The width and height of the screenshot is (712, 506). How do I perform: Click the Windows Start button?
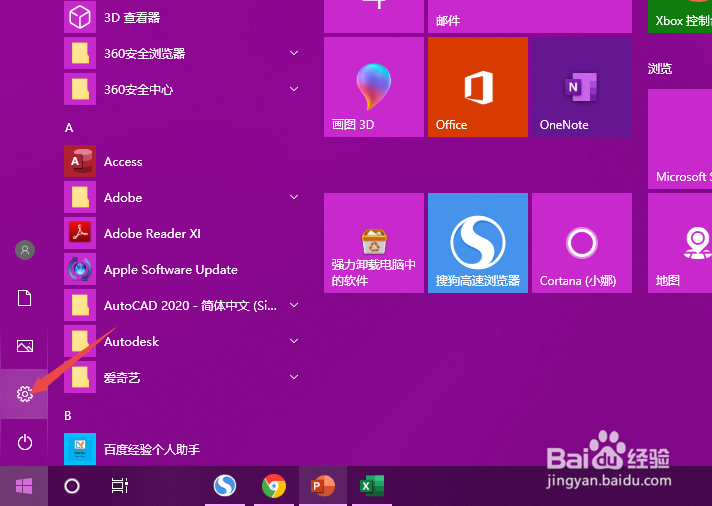pos(24,486)
